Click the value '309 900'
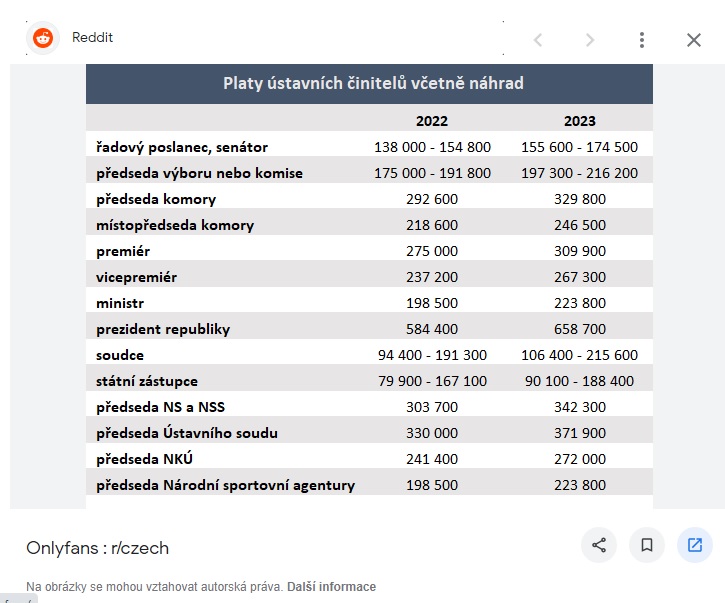 [580, 251]
